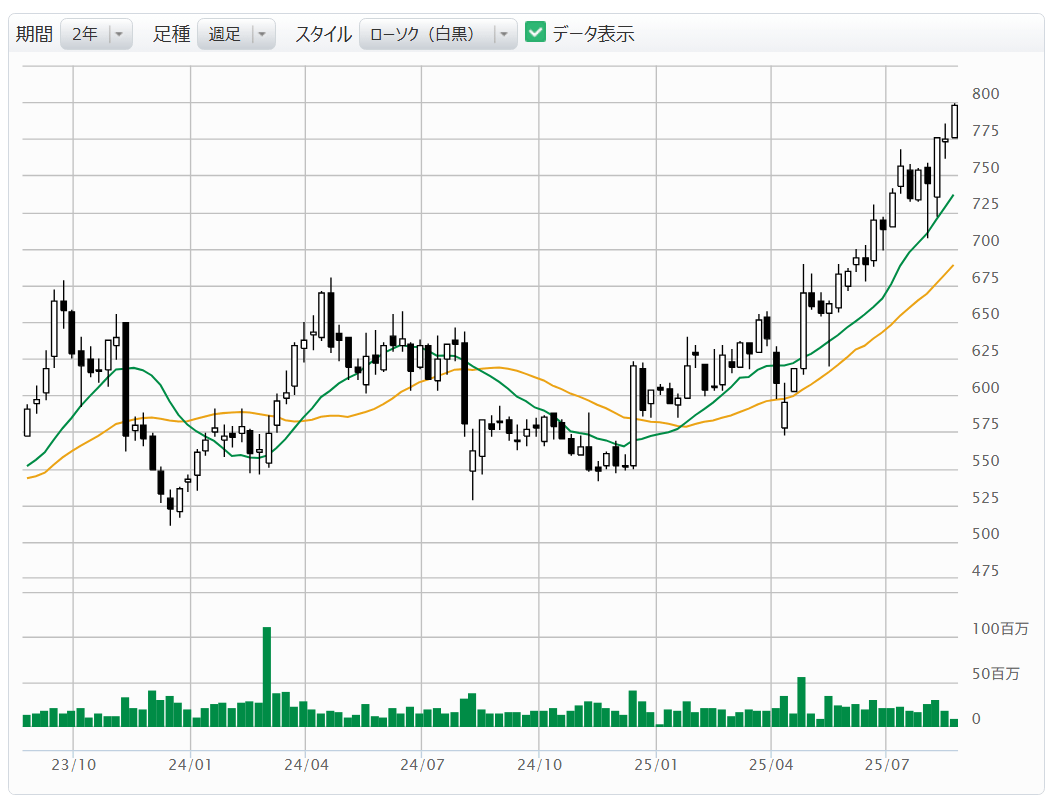This screenshot has height=805, width=1059.
Task: Click the right end of the green moving average line
Action: (952, 196)
